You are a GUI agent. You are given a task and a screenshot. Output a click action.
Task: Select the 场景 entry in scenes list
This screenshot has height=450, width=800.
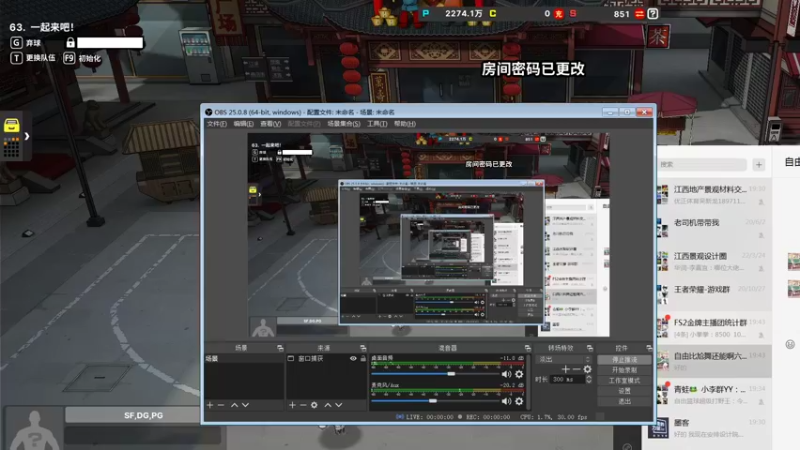click(x=244, y=359)
